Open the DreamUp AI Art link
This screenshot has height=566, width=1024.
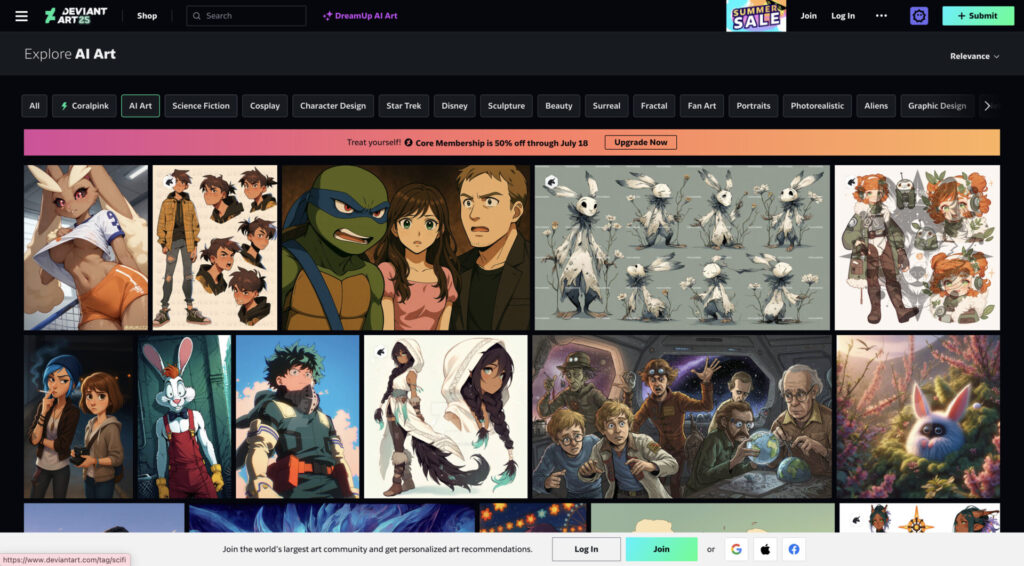360,16
